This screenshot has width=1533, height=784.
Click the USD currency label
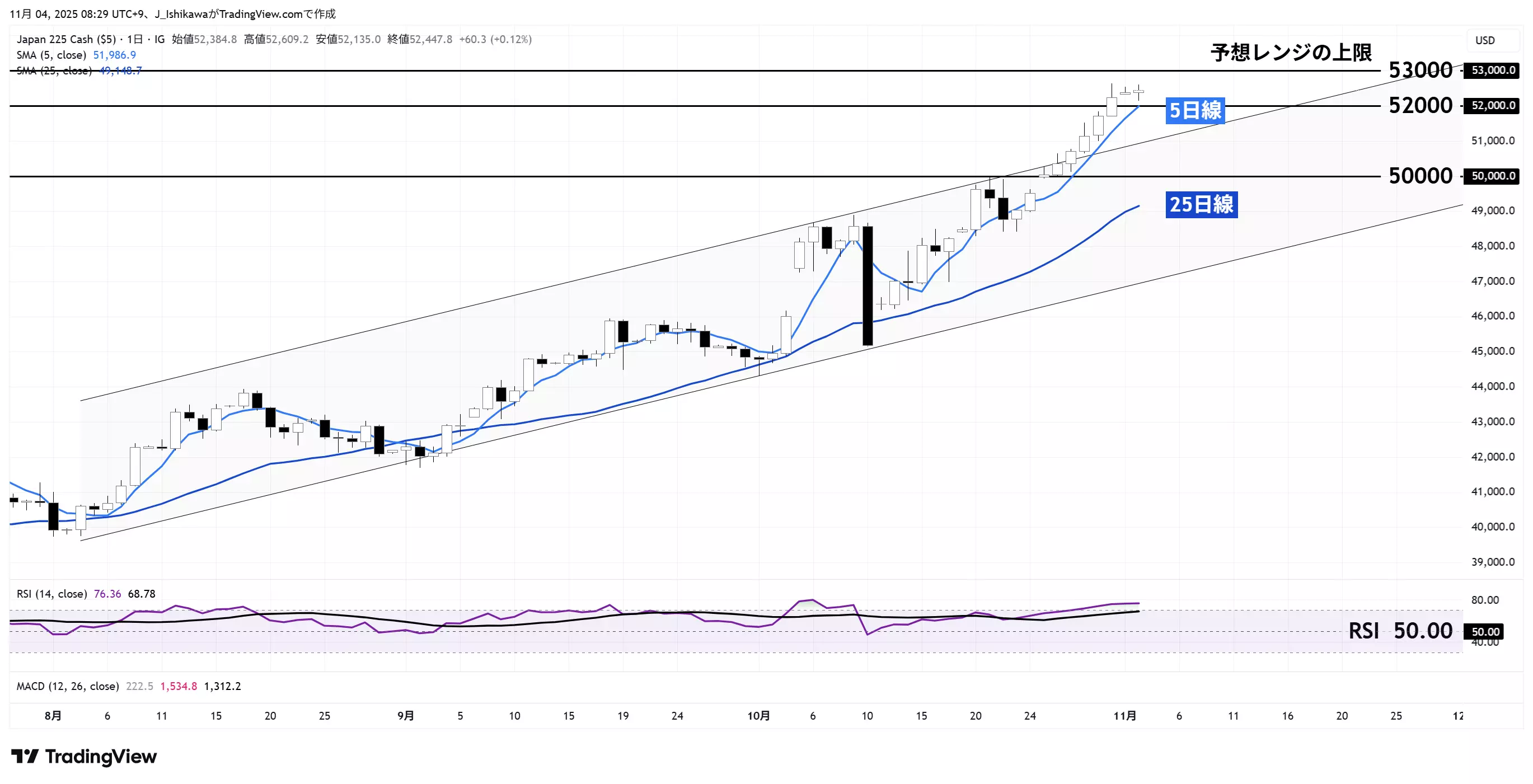[1485, 40]
